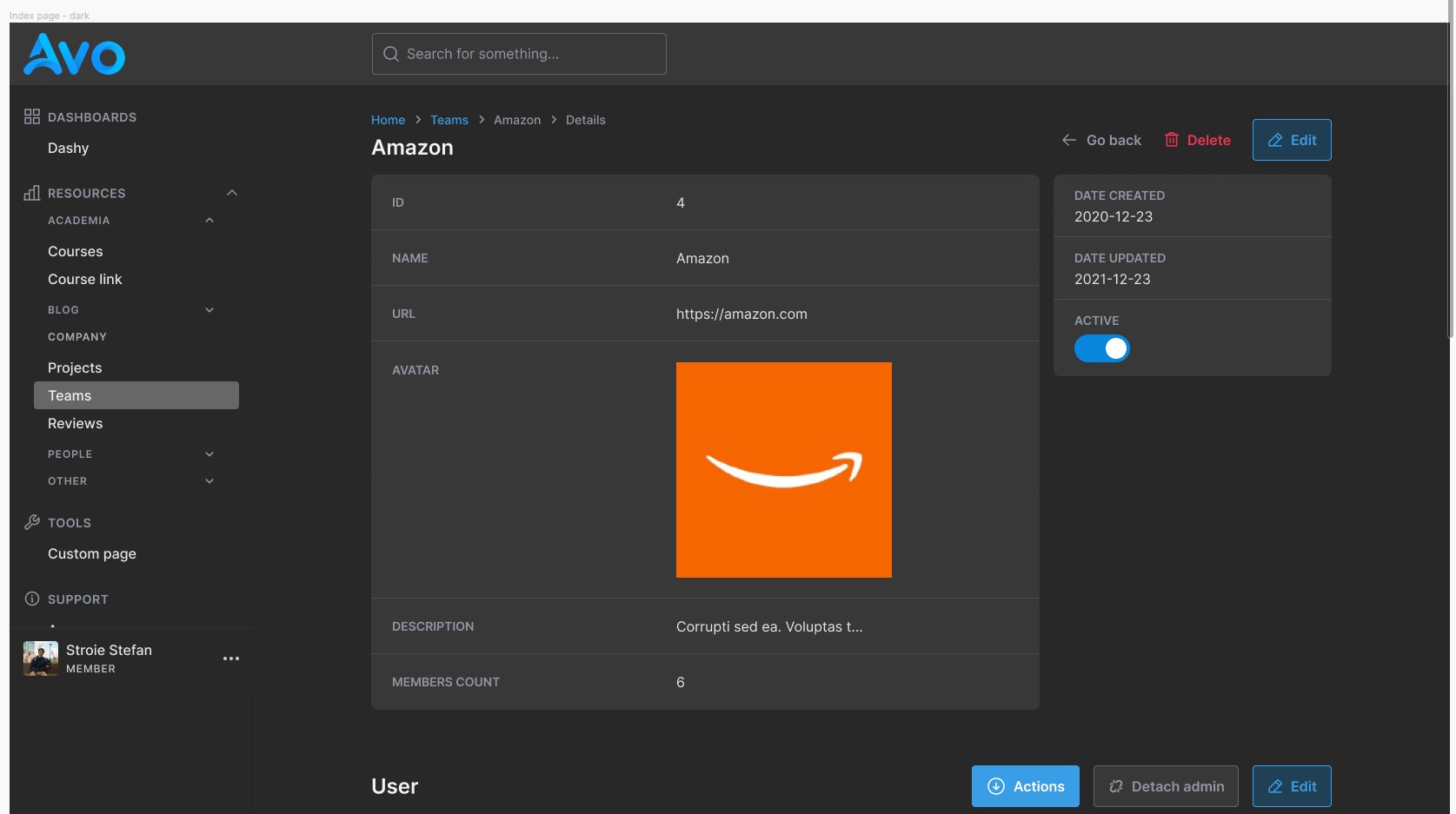Click the Go back link
The image size is (1456, 814).
pos(1101,140)
